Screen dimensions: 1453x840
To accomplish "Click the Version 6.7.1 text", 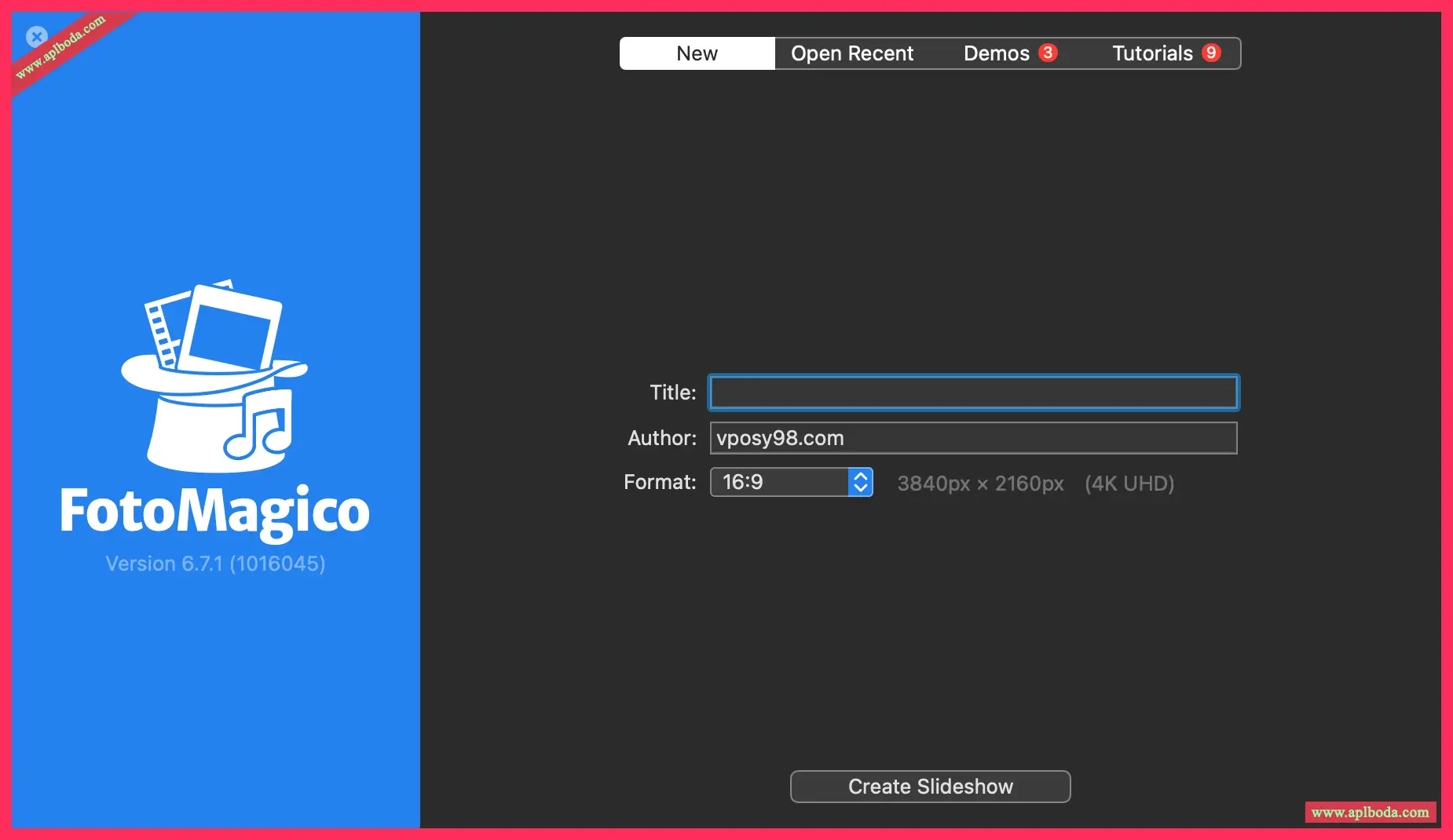I will 215,564.
